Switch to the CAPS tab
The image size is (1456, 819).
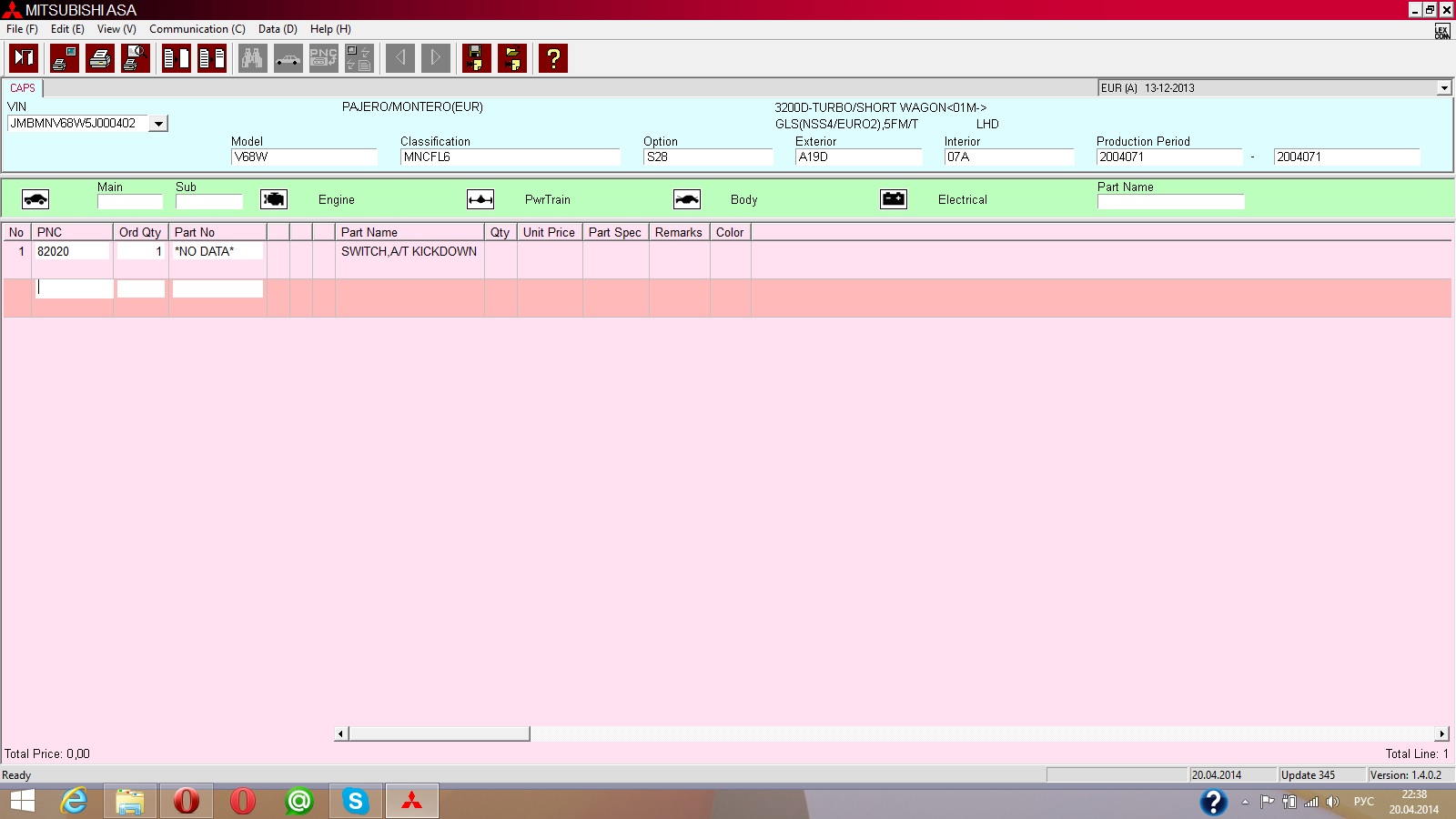pos(23,88)
